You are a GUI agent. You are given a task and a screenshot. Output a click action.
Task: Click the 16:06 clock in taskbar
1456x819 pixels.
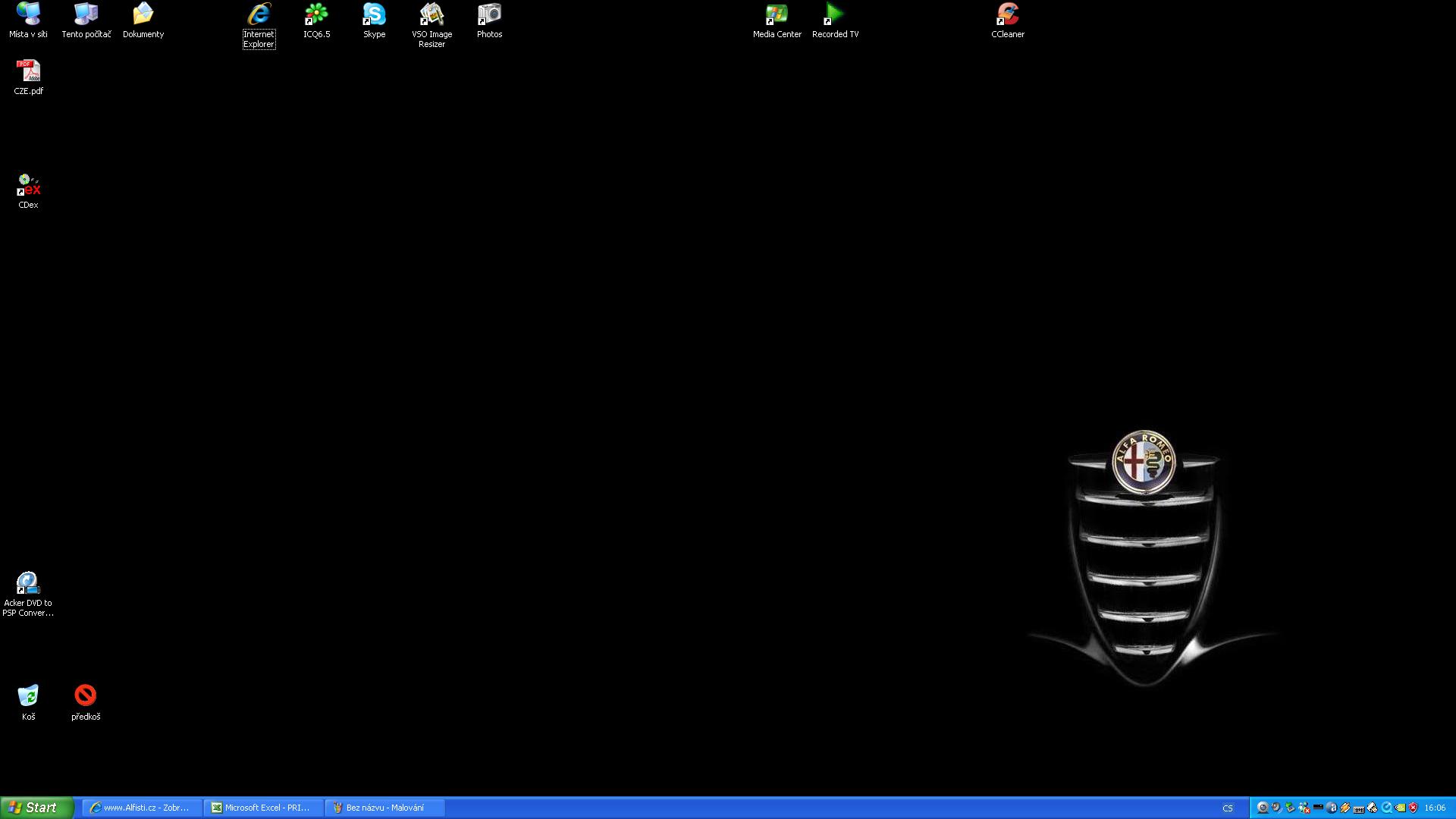click(1435, 808)
